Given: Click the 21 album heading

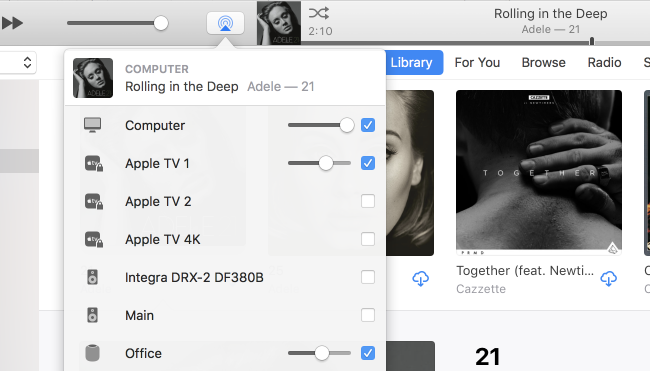Looking at the screenshot, I should [488, 356].
